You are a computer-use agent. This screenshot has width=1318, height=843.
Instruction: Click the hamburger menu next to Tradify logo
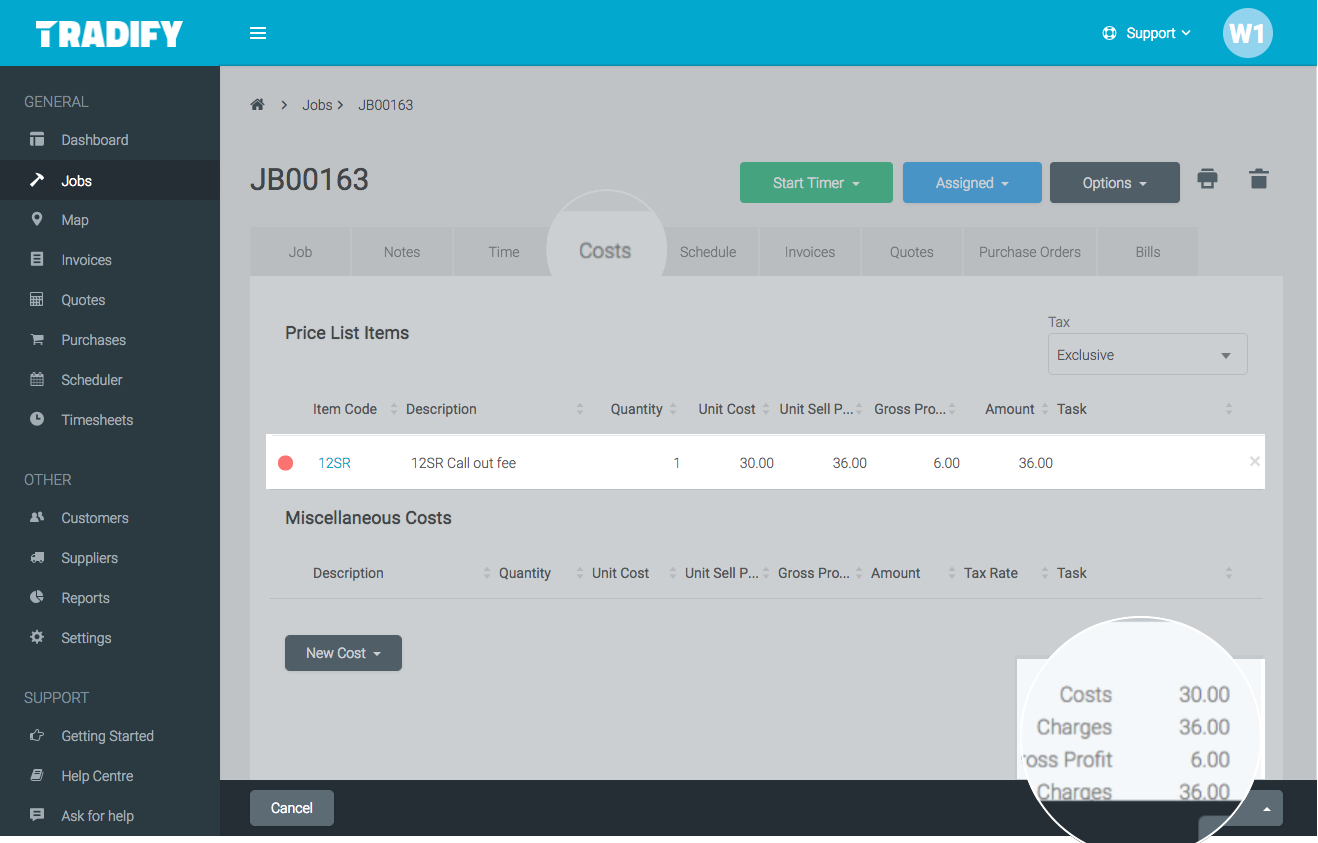[258, 32]
